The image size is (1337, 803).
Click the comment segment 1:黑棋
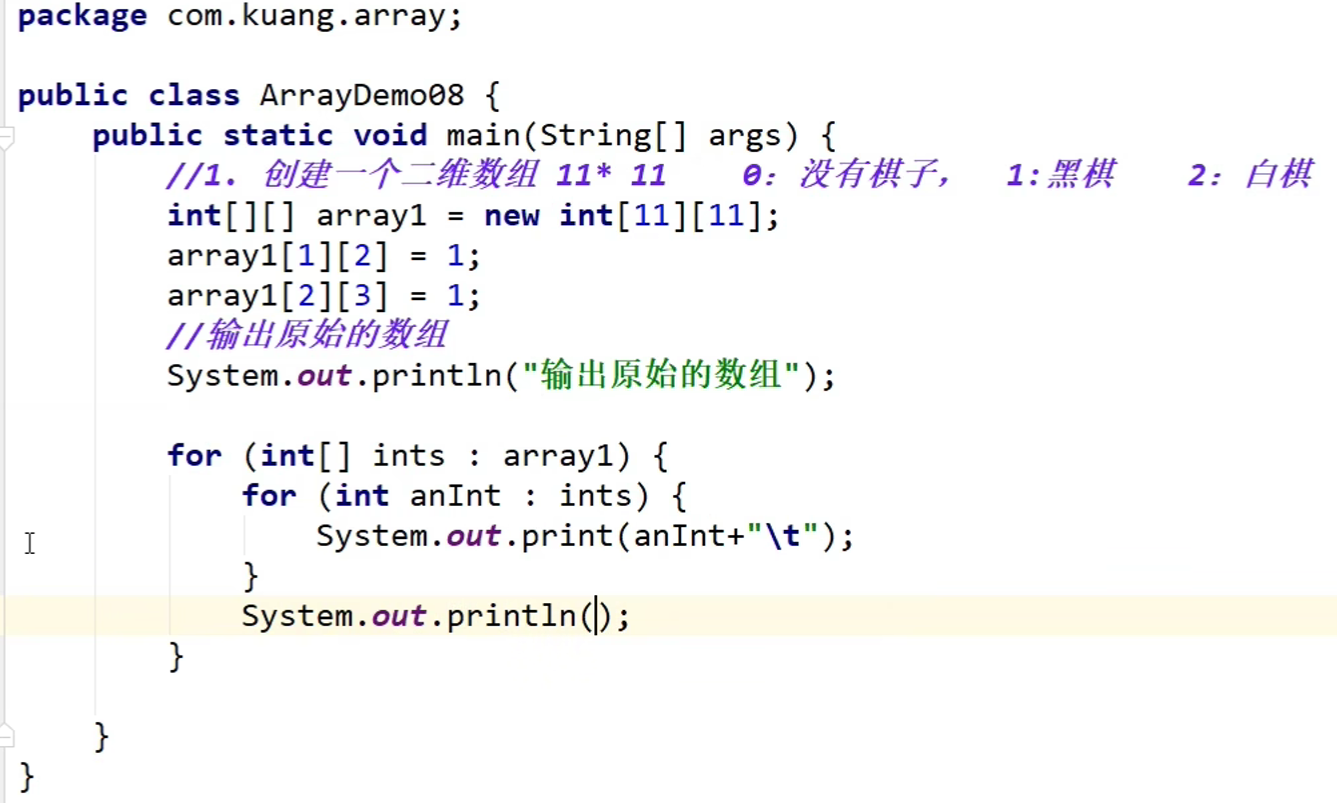click(x=1060, y=176)
